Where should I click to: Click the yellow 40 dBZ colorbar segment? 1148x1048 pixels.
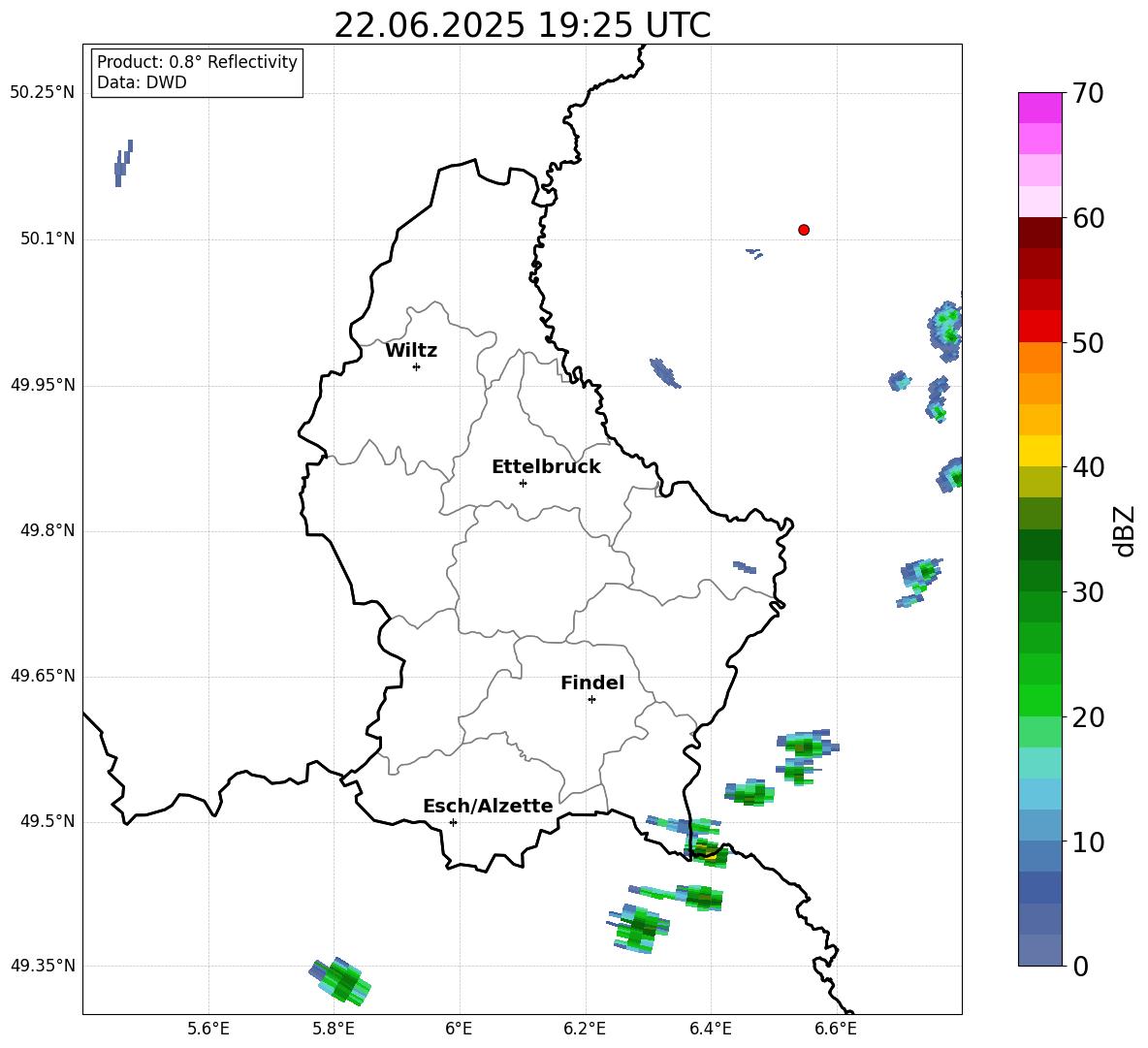1039,451
